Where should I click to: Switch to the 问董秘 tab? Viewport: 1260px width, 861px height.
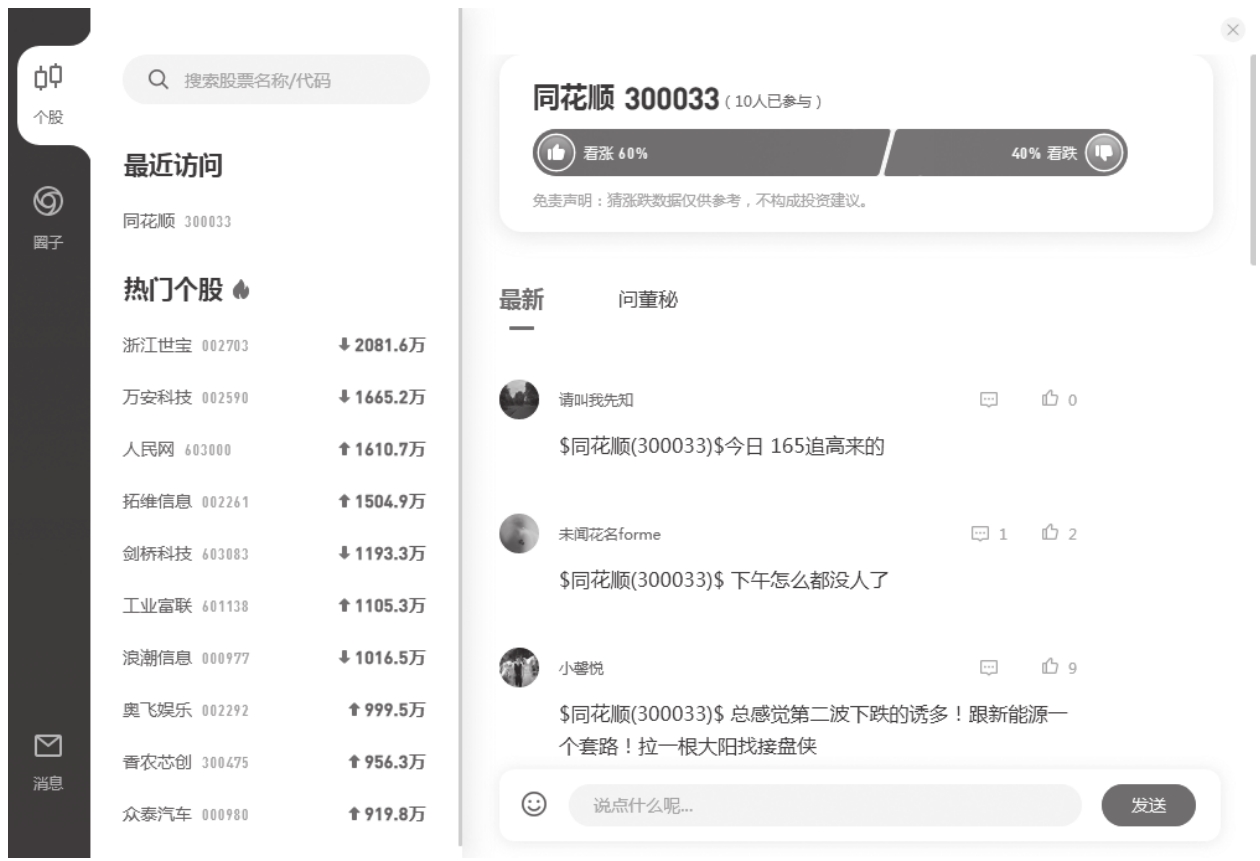point(648,299)
